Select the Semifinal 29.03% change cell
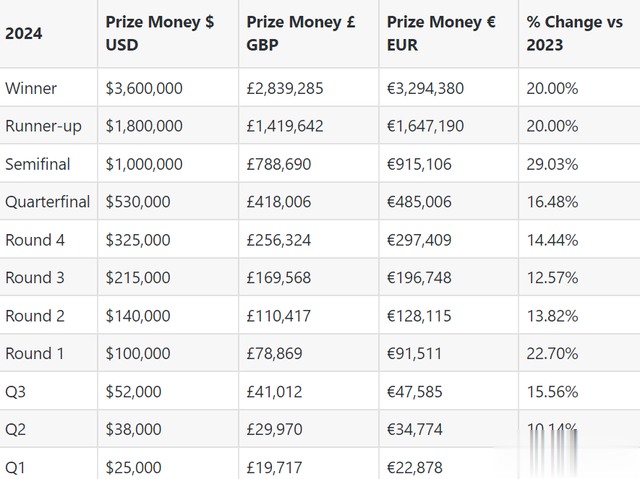This screenshot has height=479, width=640. (552, 164)
